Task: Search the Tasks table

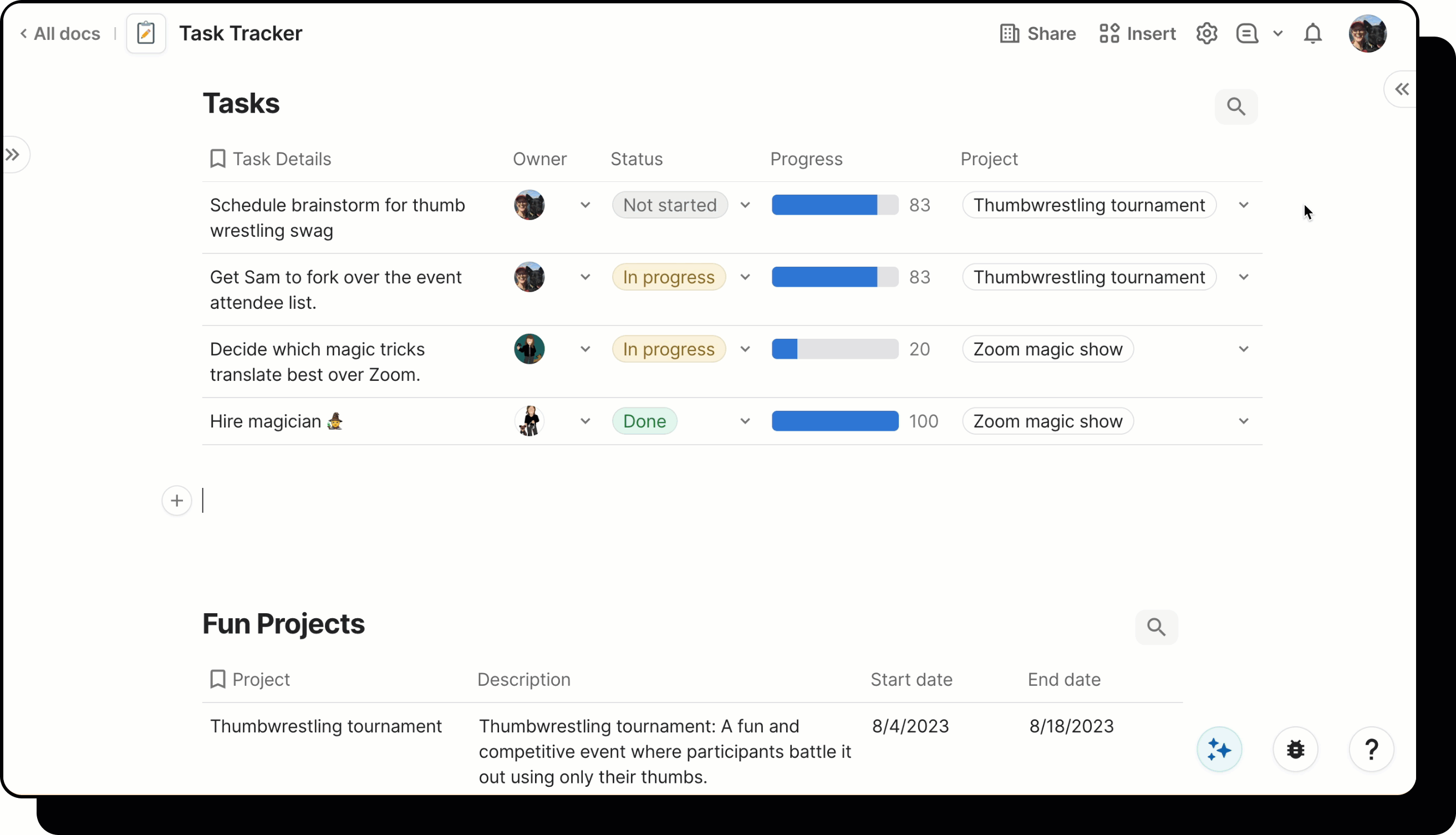Action: click(x=1236, y=106)
